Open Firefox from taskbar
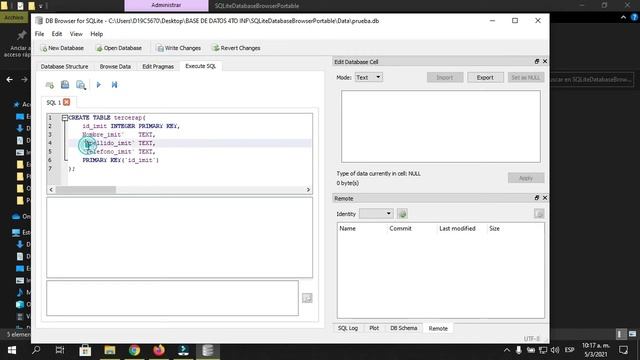 tap(159, 350)
